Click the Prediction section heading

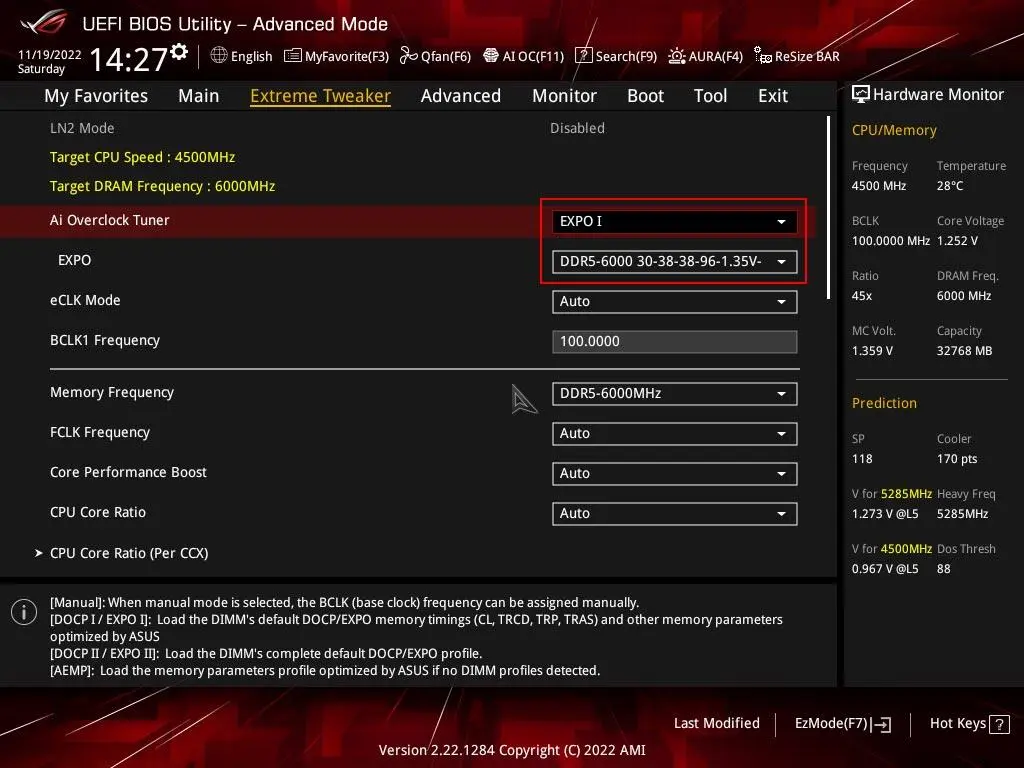[884, 403]
